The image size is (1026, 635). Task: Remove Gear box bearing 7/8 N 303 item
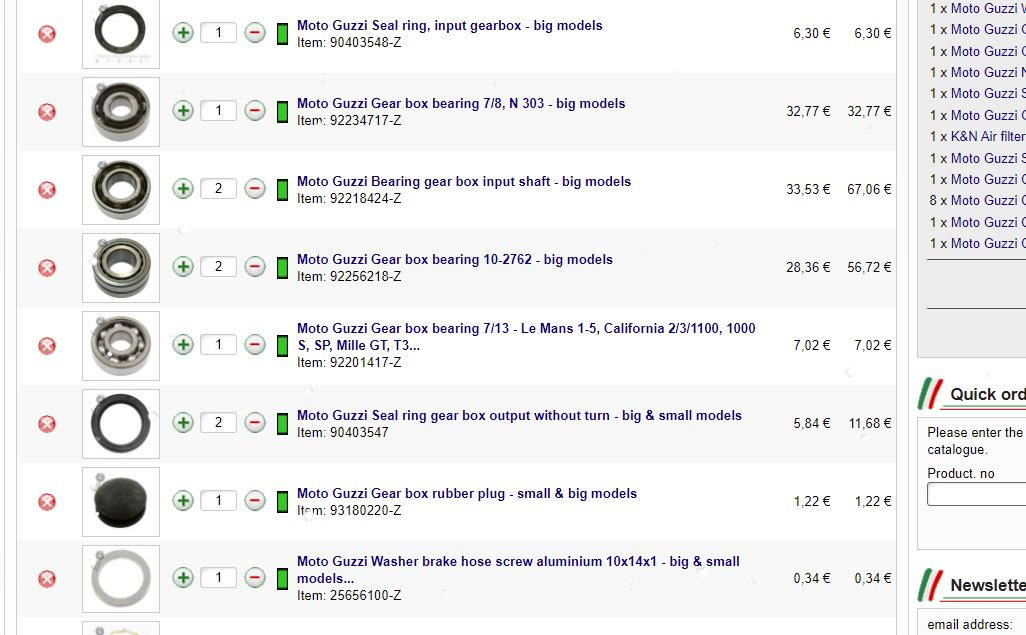47,112
